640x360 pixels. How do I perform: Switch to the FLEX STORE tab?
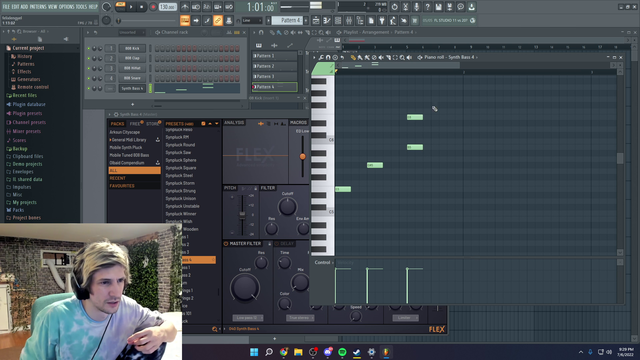[x=153, y=124]
